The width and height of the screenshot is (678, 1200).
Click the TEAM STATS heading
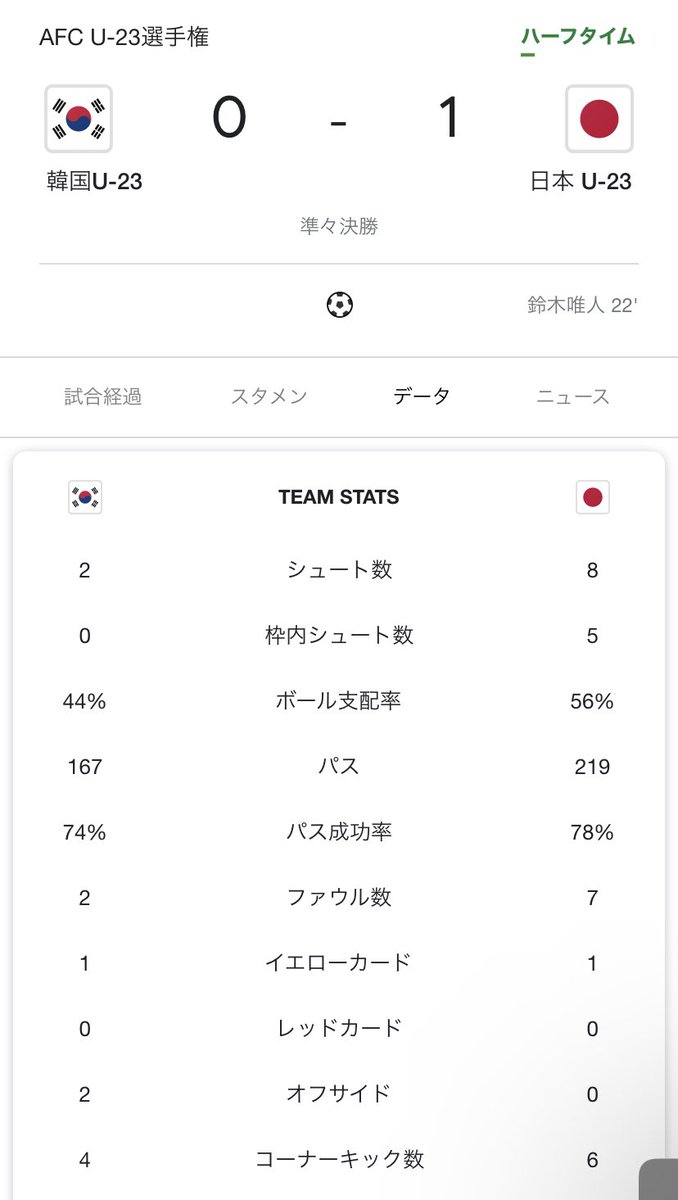point(339,497)
